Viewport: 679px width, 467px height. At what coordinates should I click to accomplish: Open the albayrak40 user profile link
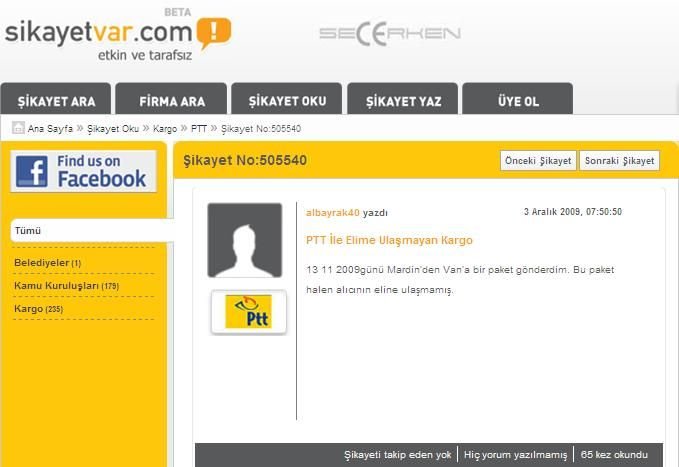[x=332, y=213]
